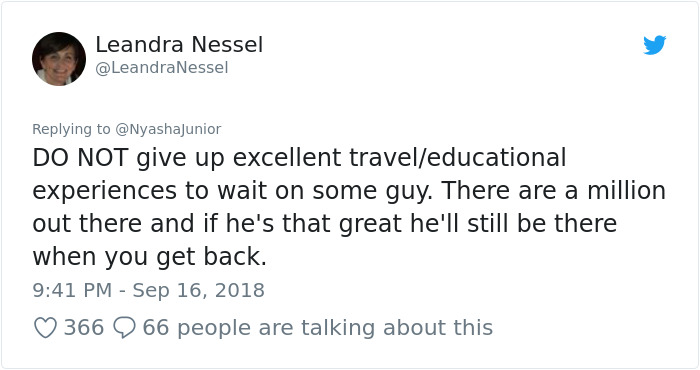This screenshot has height=370, width=700.
Task: Click the 366 likes count
Action: point(84,328)
